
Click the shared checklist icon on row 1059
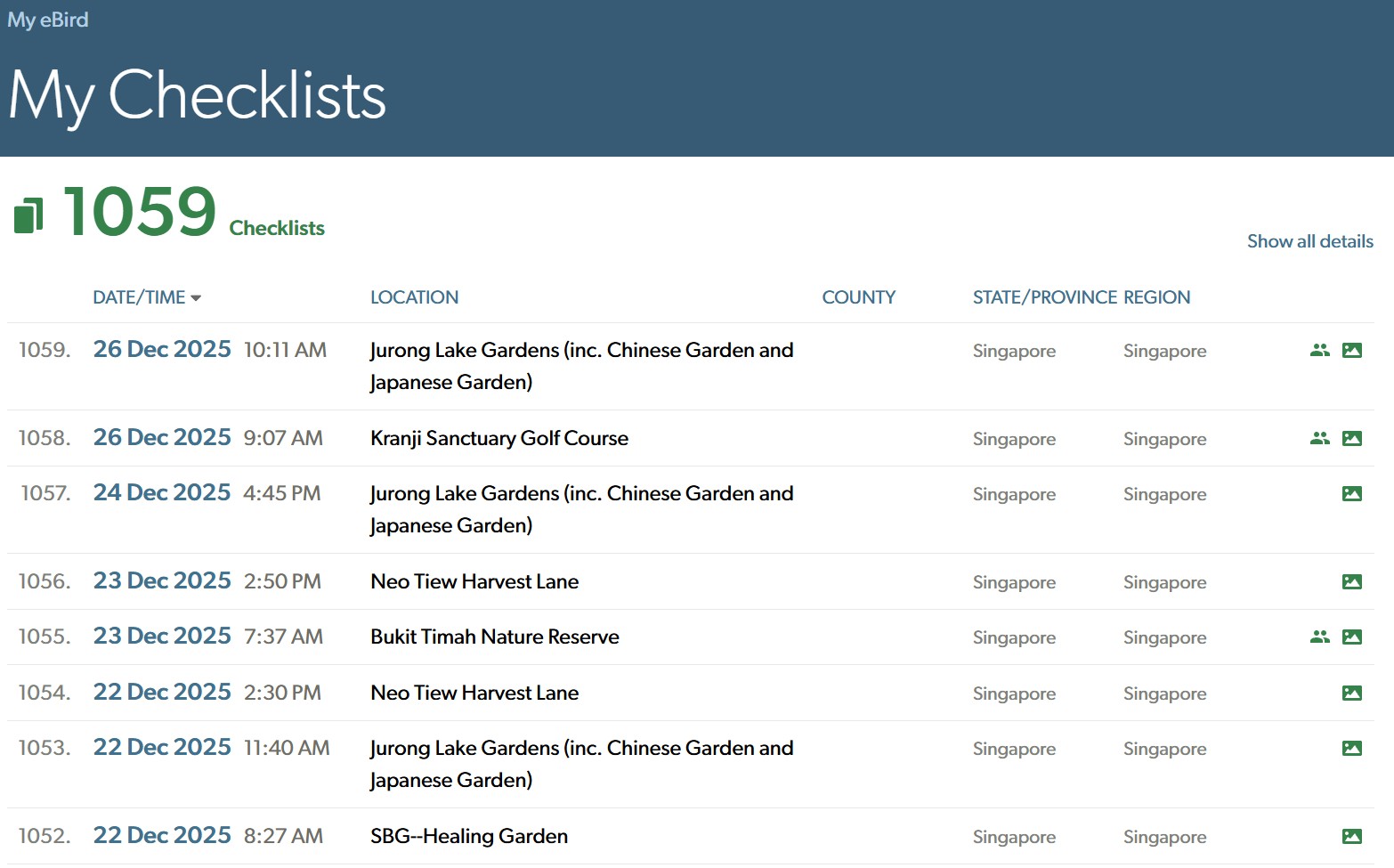1319,350
